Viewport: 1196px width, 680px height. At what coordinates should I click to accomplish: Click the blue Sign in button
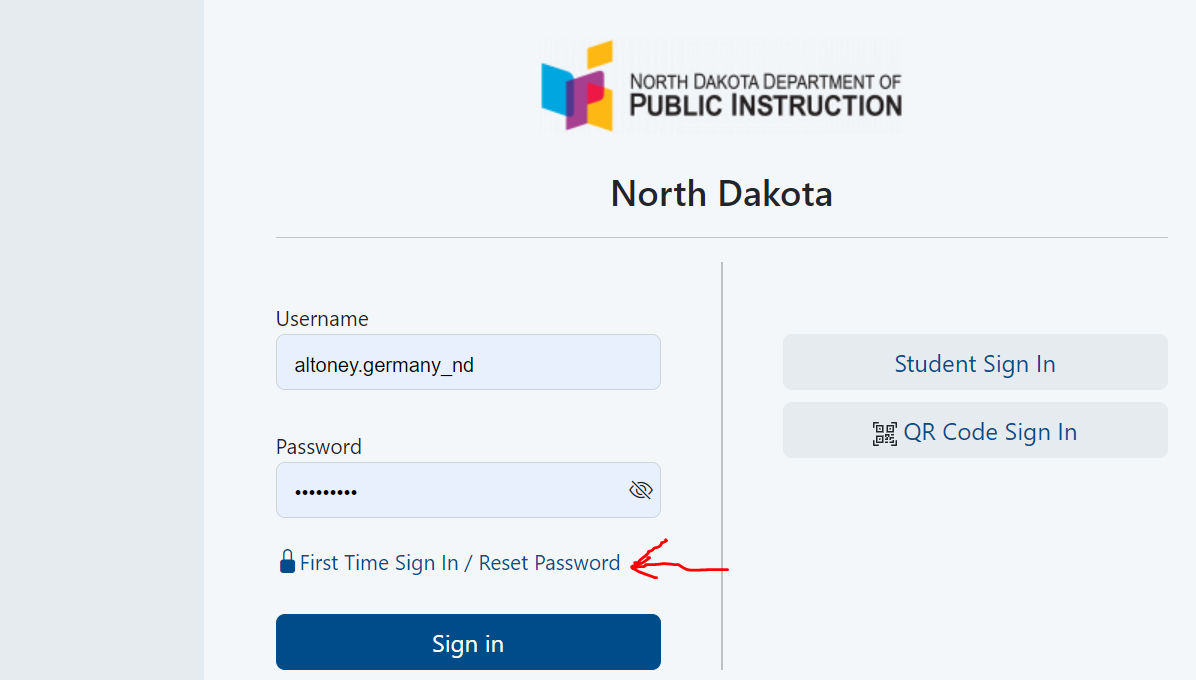click(x=468, y=642)
